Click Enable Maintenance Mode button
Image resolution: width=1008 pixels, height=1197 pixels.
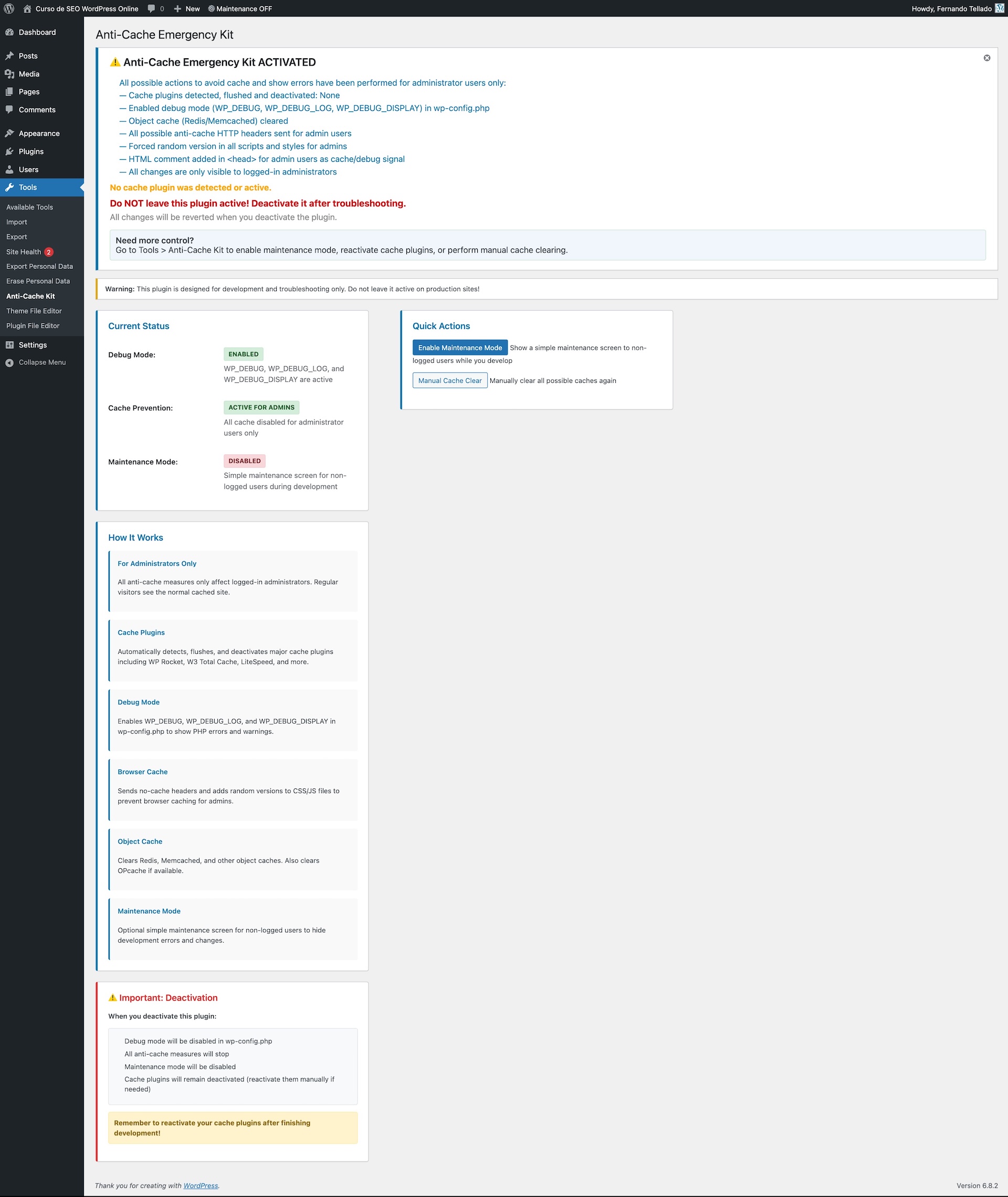(459, 348)
